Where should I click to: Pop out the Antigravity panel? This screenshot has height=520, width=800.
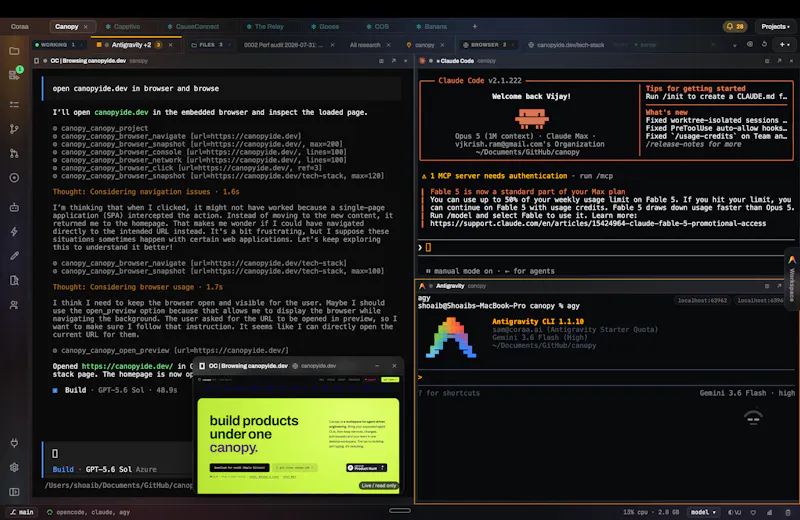coord(779,286)
